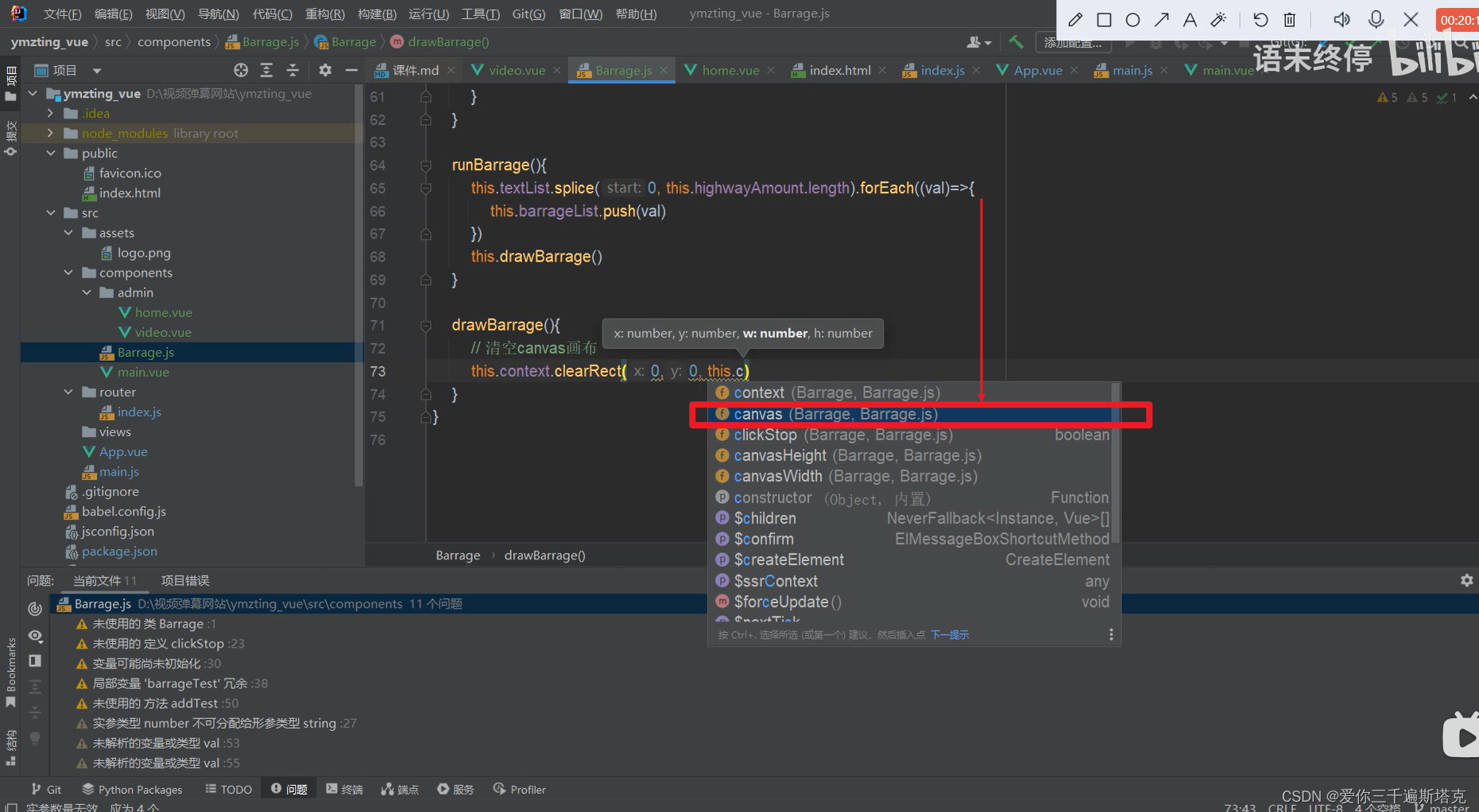Viewport: 1479px width, 812px height.
Task: Expand the node_modules folder
Action: click(x=51, y=133)
